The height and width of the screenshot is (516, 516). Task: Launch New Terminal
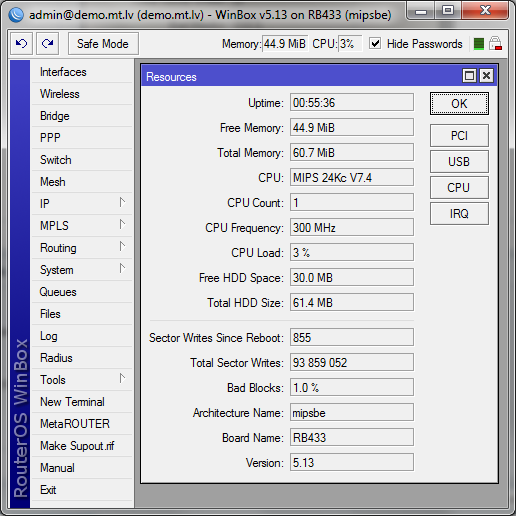tap(82, 402)
